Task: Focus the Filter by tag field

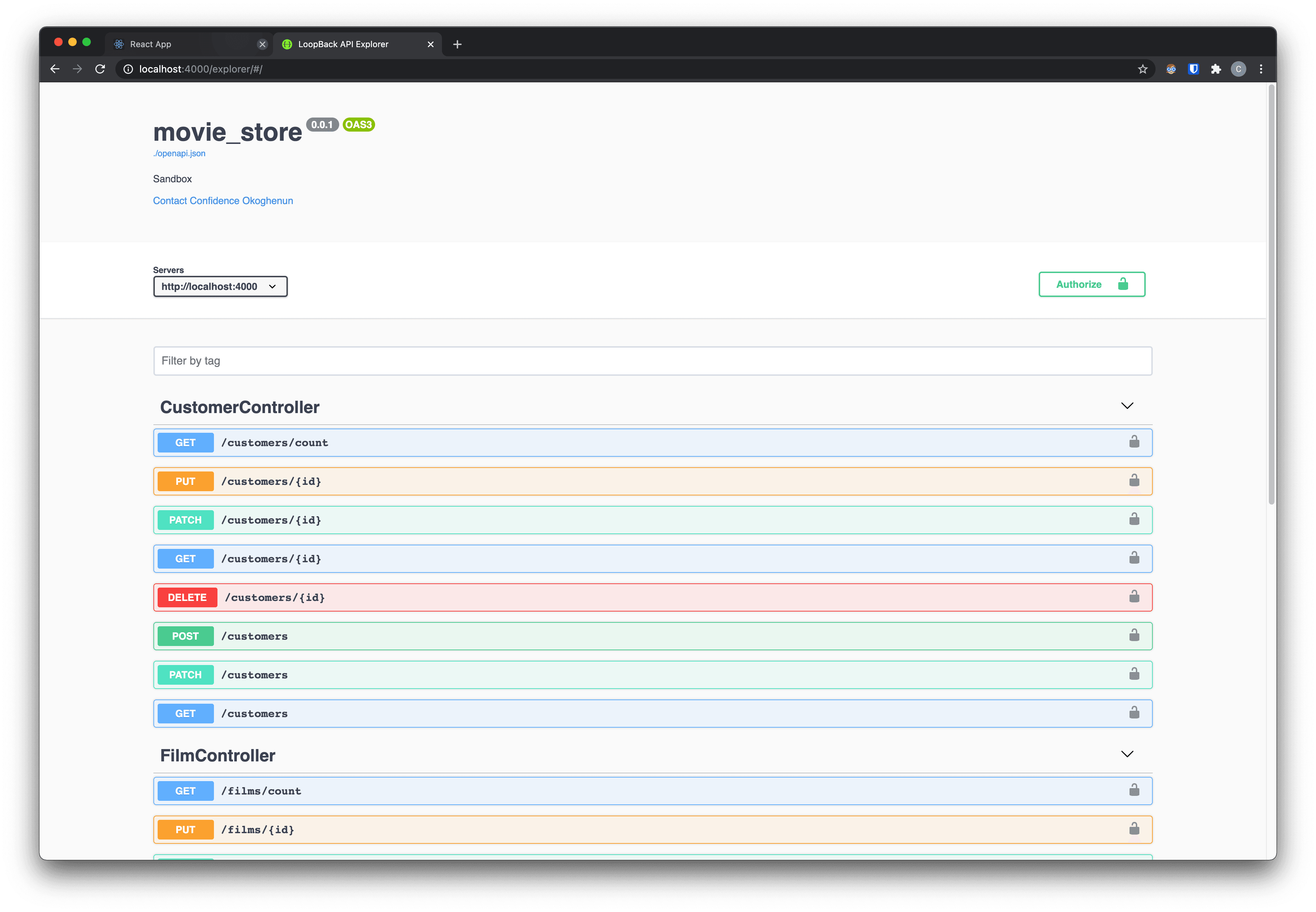Action: pos(651,361)
